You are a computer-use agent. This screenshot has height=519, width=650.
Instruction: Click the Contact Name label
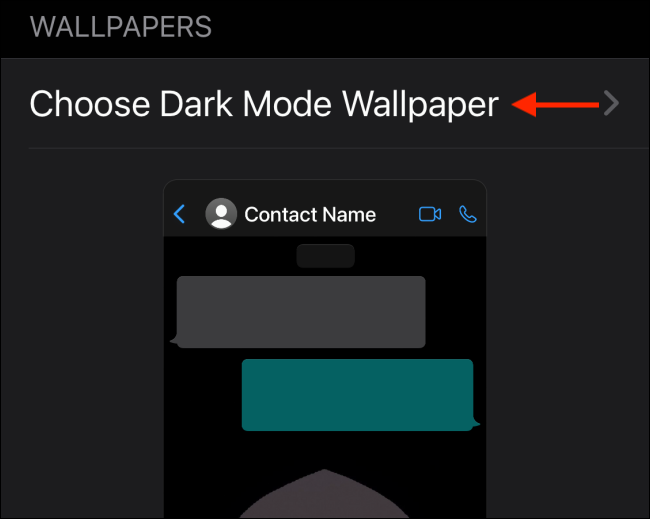point(310,215)
